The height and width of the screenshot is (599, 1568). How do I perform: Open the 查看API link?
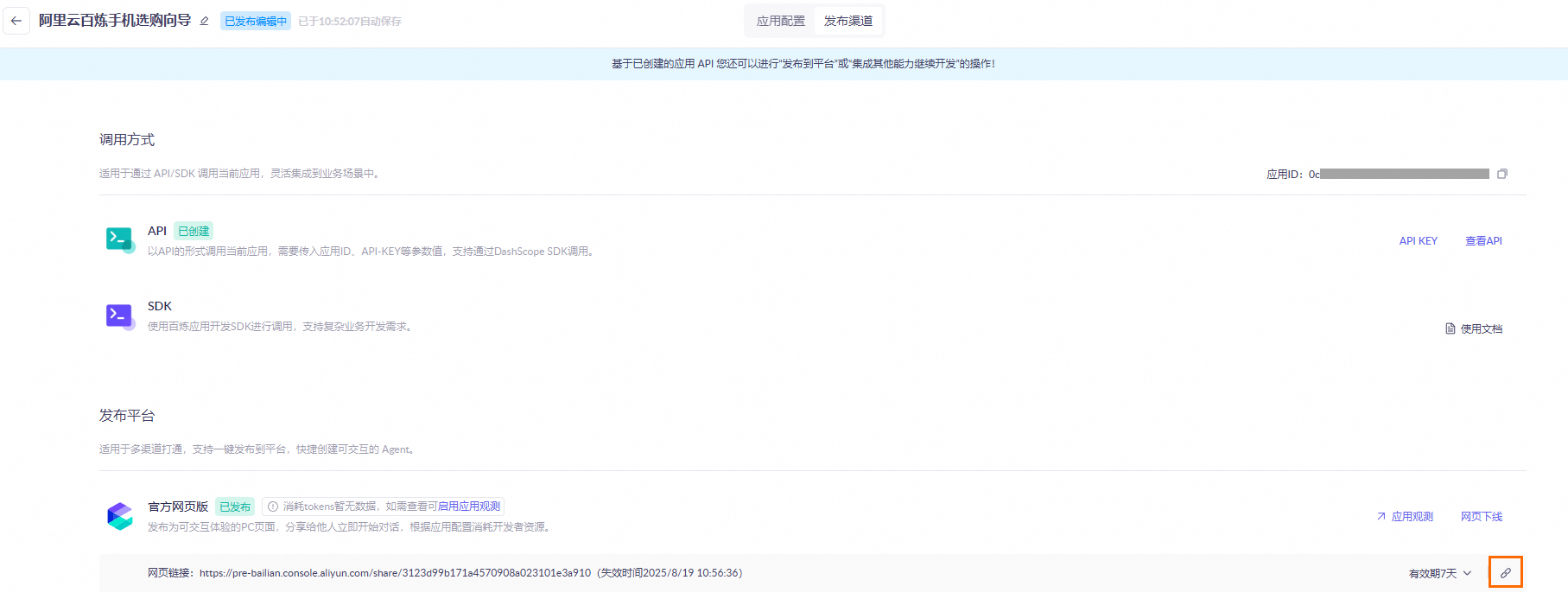click(x=1483, y=241)
